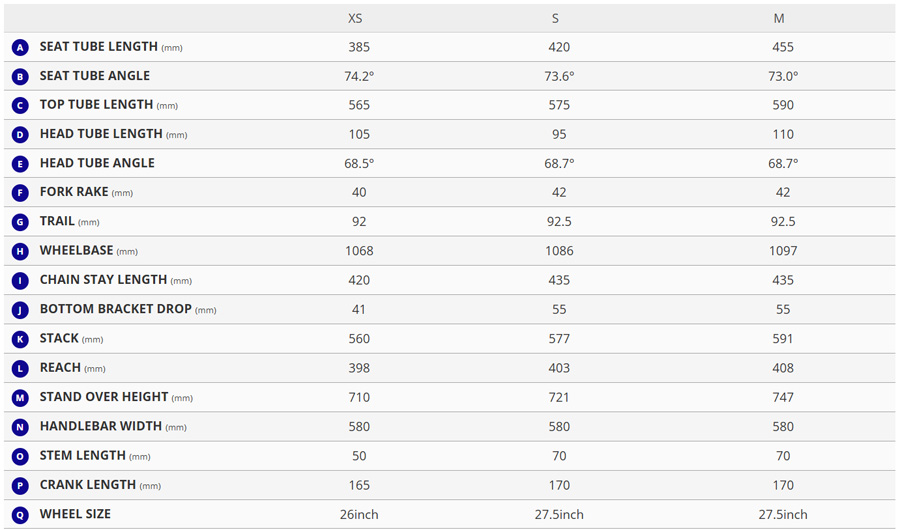This screenshot has height=530, width=900.
Task: Click the H badge for Wheelbase
Action: coord(20,251)
